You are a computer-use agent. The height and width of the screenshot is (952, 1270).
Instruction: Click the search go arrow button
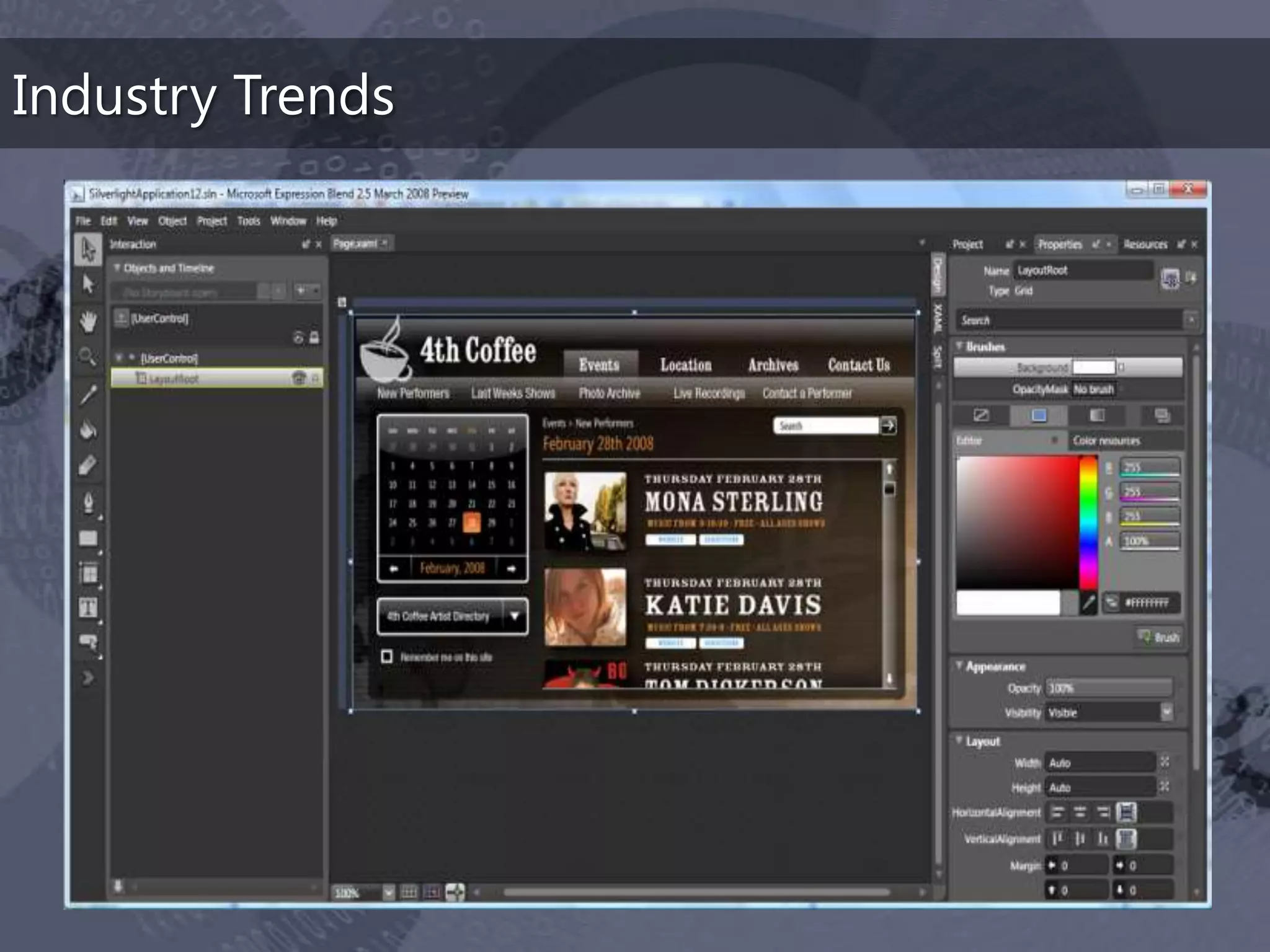[x=889, y=426]
